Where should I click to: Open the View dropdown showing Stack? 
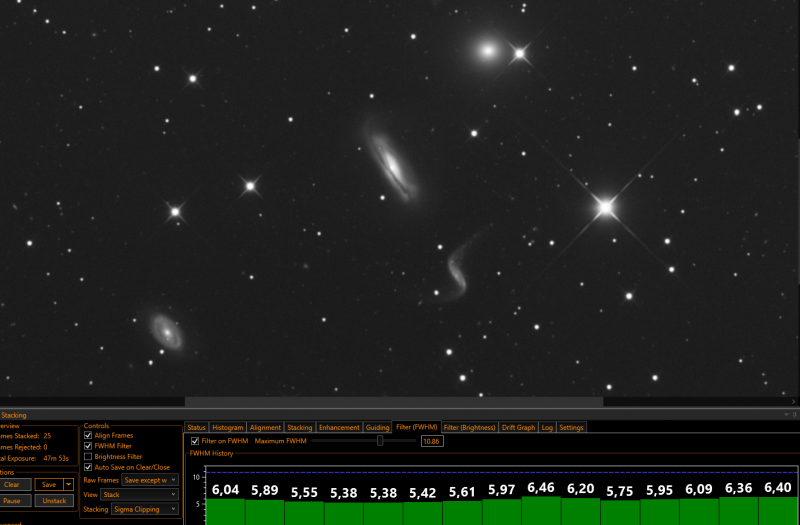coord(139,494)
